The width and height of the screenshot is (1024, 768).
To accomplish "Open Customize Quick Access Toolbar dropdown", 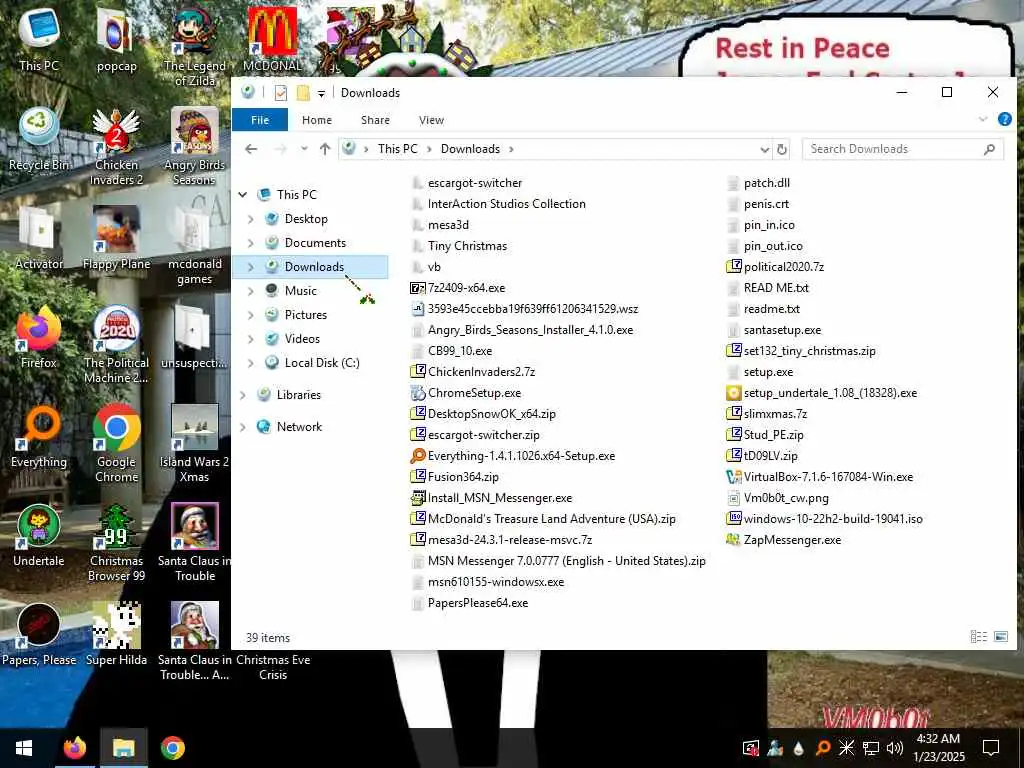I will [321, 93].
